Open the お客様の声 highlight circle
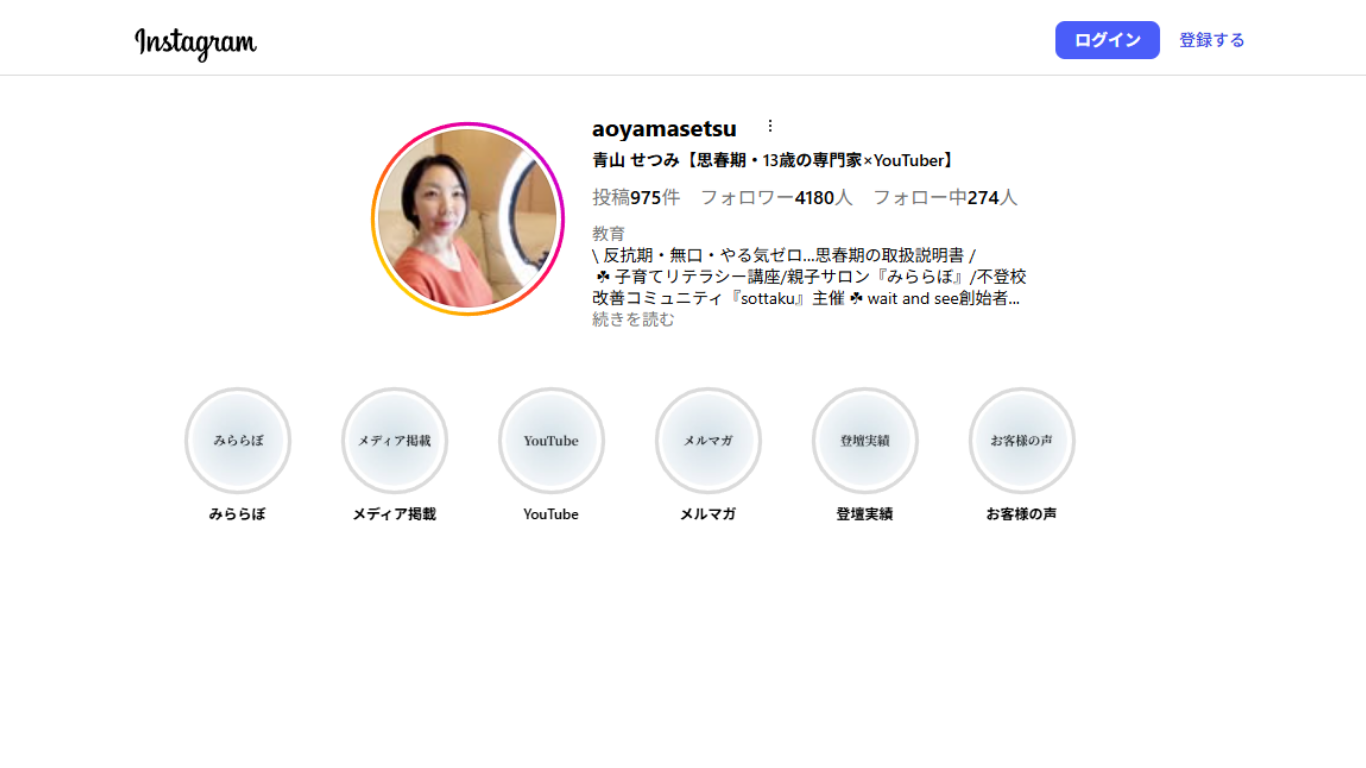The width and height of the screenshot is (1366, 768). [1022, 440]
